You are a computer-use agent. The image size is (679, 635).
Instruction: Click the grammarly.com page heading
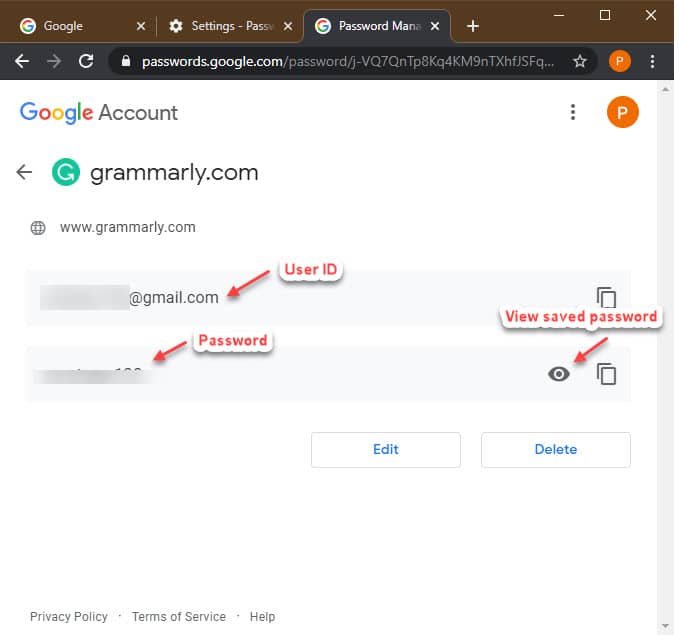tap(174, 173)
